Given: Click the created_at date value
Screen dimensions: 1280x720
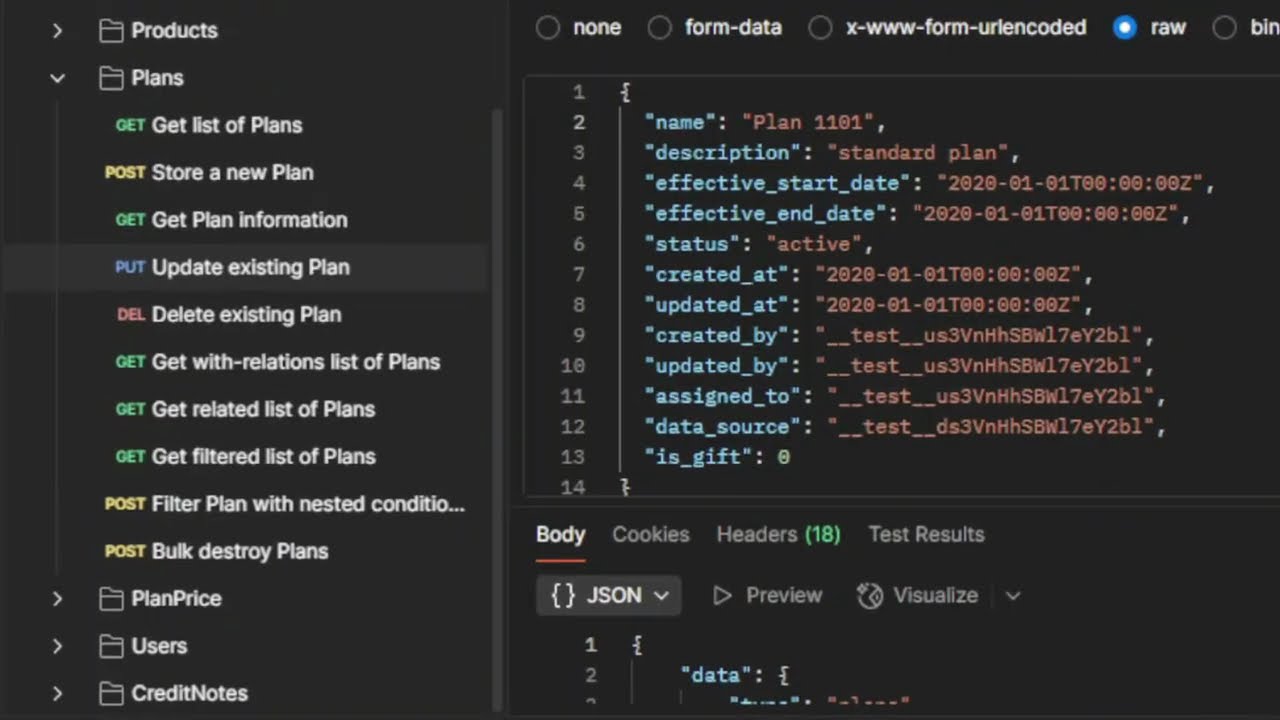Looking at the screenshot, I should tap(948, 275).
